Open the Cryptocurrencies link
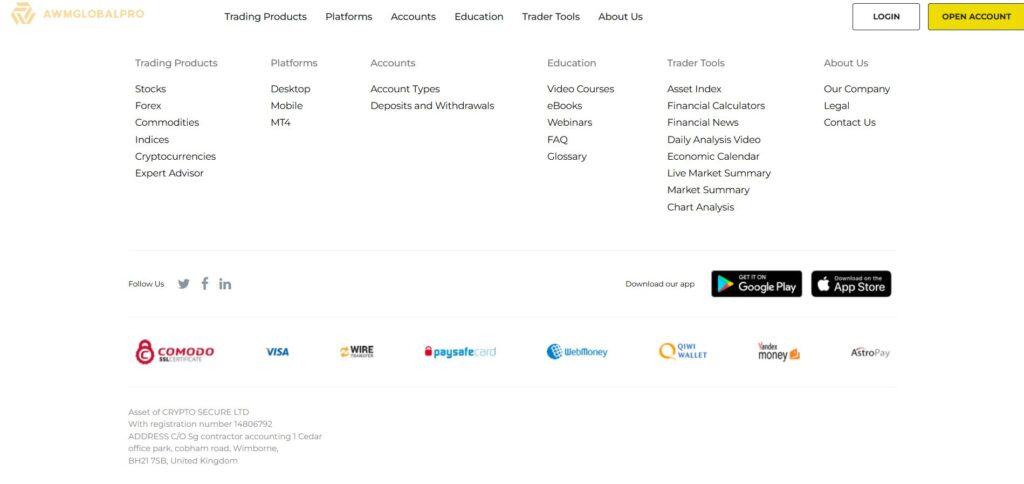Viewport: 1024px width, 484px height. [175, 156]
